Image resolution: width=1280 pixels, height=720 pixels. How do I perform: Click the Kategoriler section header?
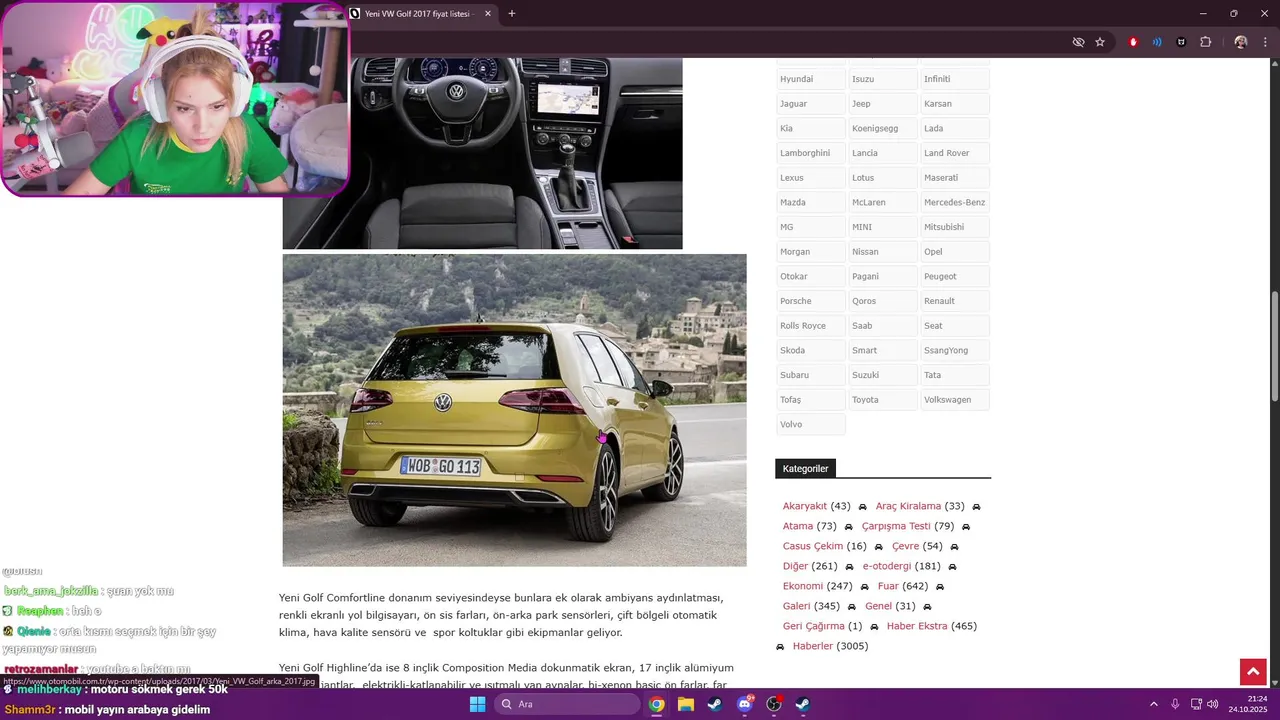point(805,468)
